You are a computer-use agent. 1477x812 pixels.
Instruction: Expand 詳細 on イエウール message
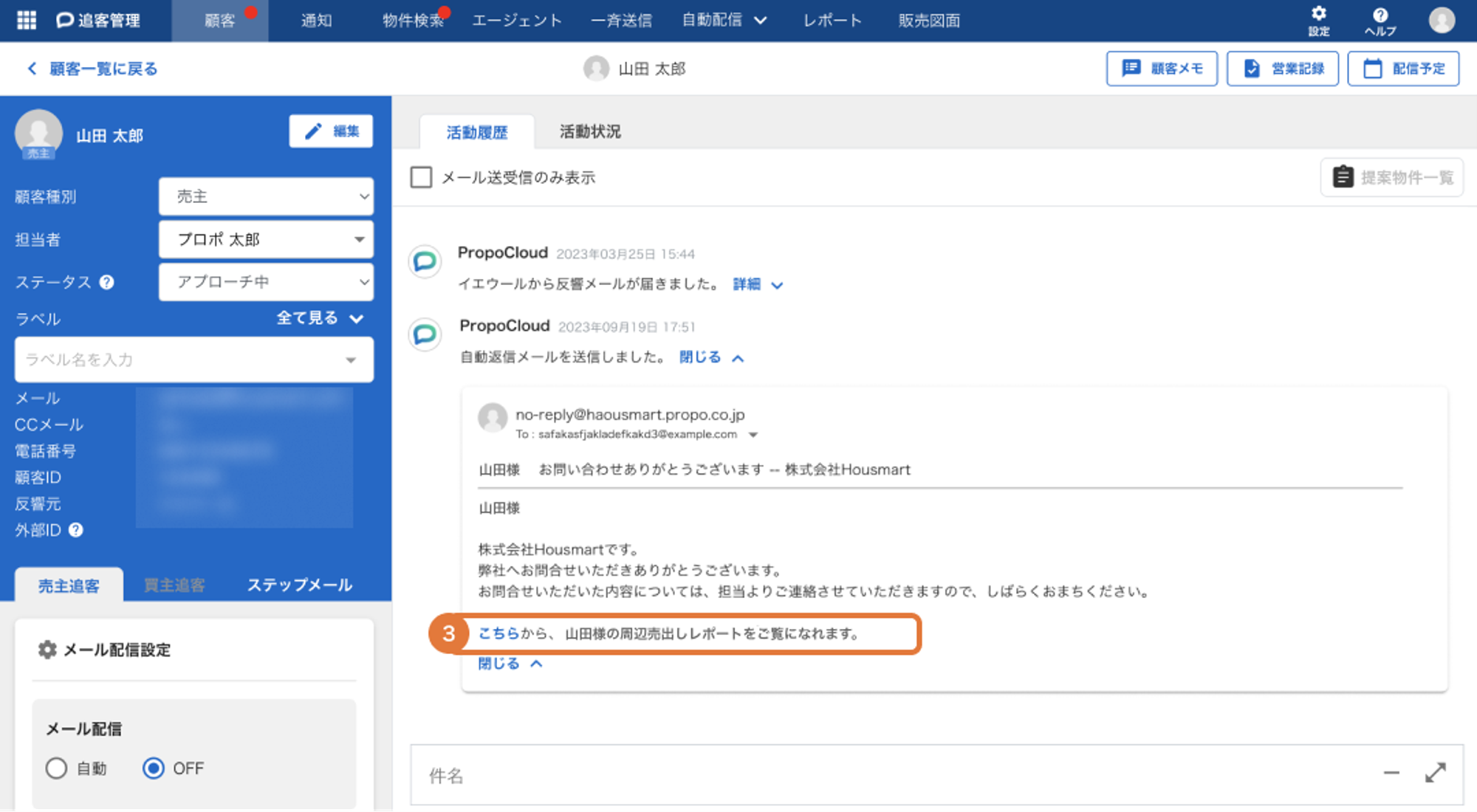point(758,285)
